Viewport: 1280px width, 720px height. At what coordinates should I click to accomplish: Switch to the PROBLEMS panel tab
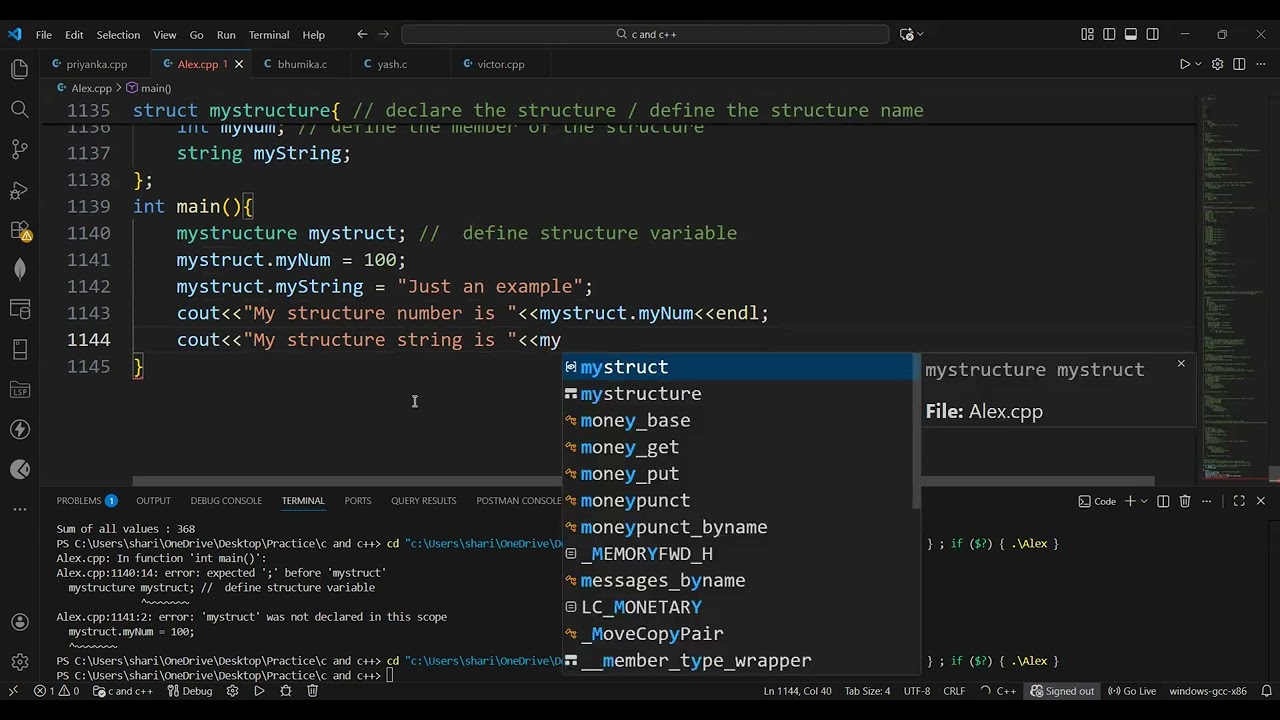click(x=86, y=501)
